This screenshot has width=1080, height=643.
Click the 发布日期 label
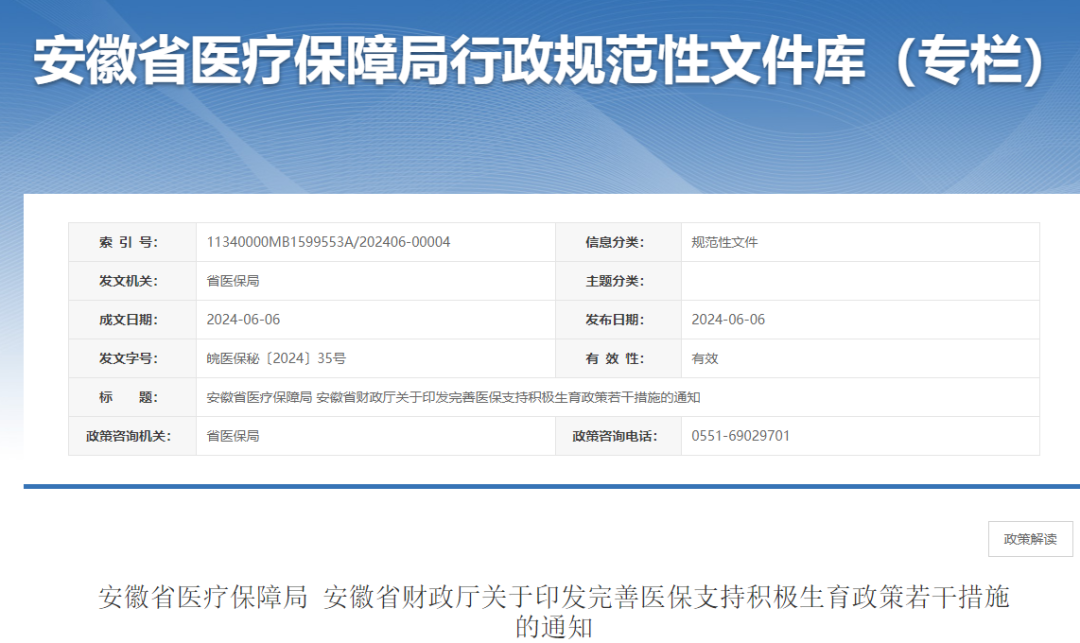pos(614,319)
